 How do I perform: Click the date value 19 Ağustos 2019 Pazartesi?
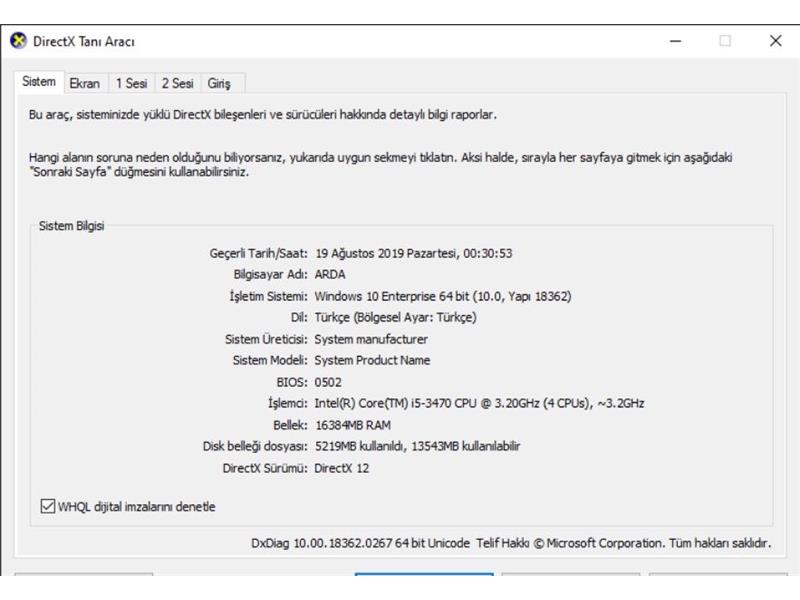[386, 253]
